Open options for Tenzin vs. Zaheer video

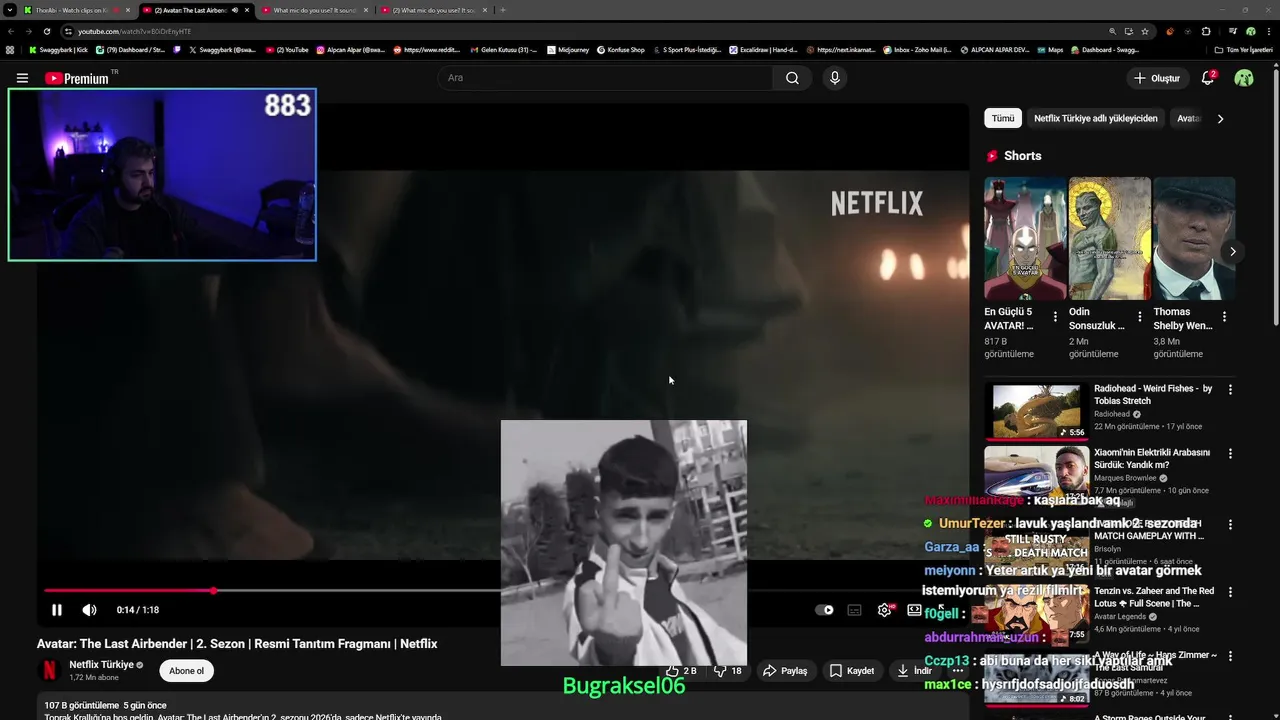click(x=1230, y=592)
